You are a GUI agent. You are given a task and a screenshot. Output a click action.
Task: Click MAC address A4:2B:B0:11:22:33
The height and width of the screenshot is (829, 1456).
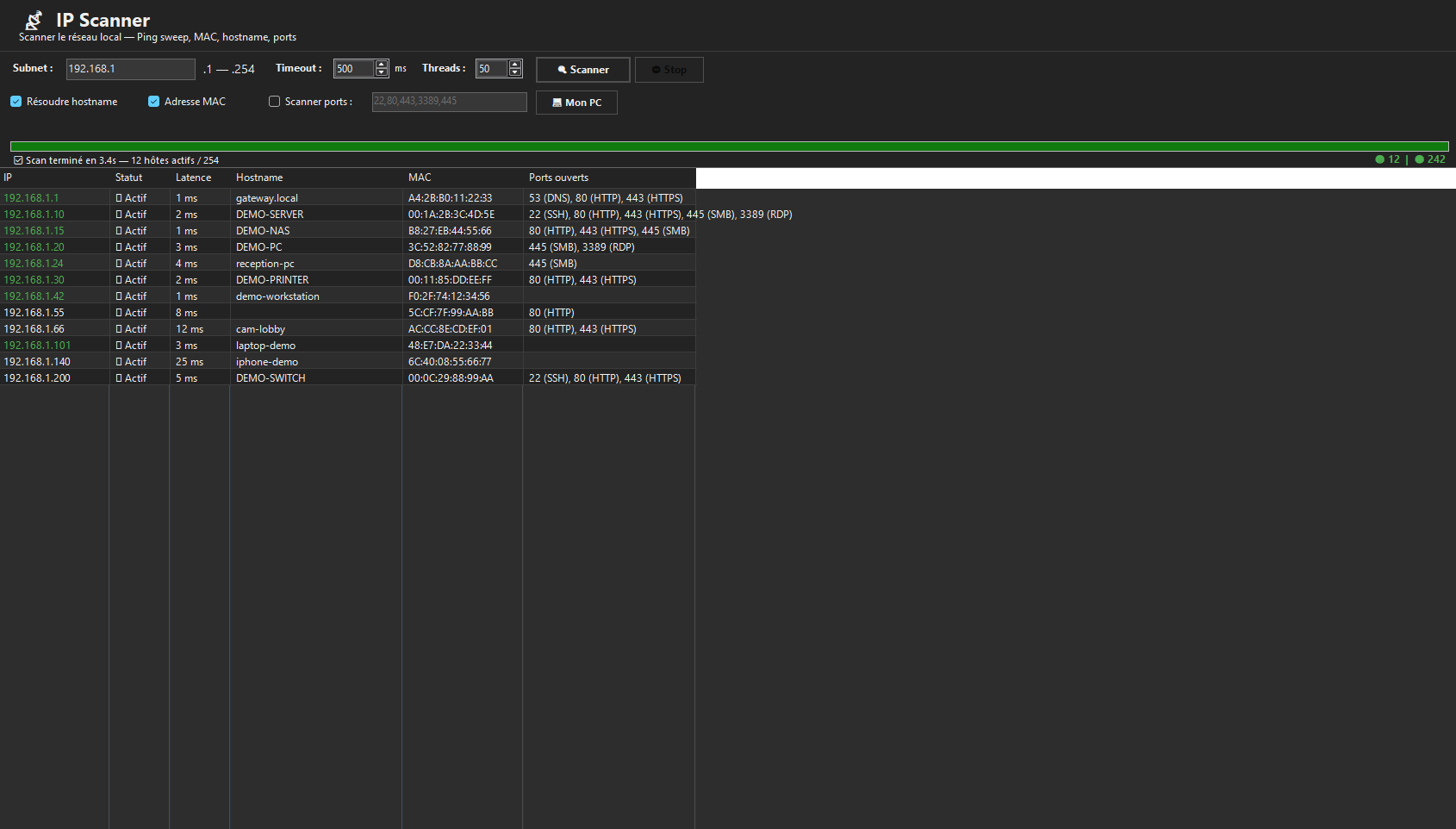(451, 198)
